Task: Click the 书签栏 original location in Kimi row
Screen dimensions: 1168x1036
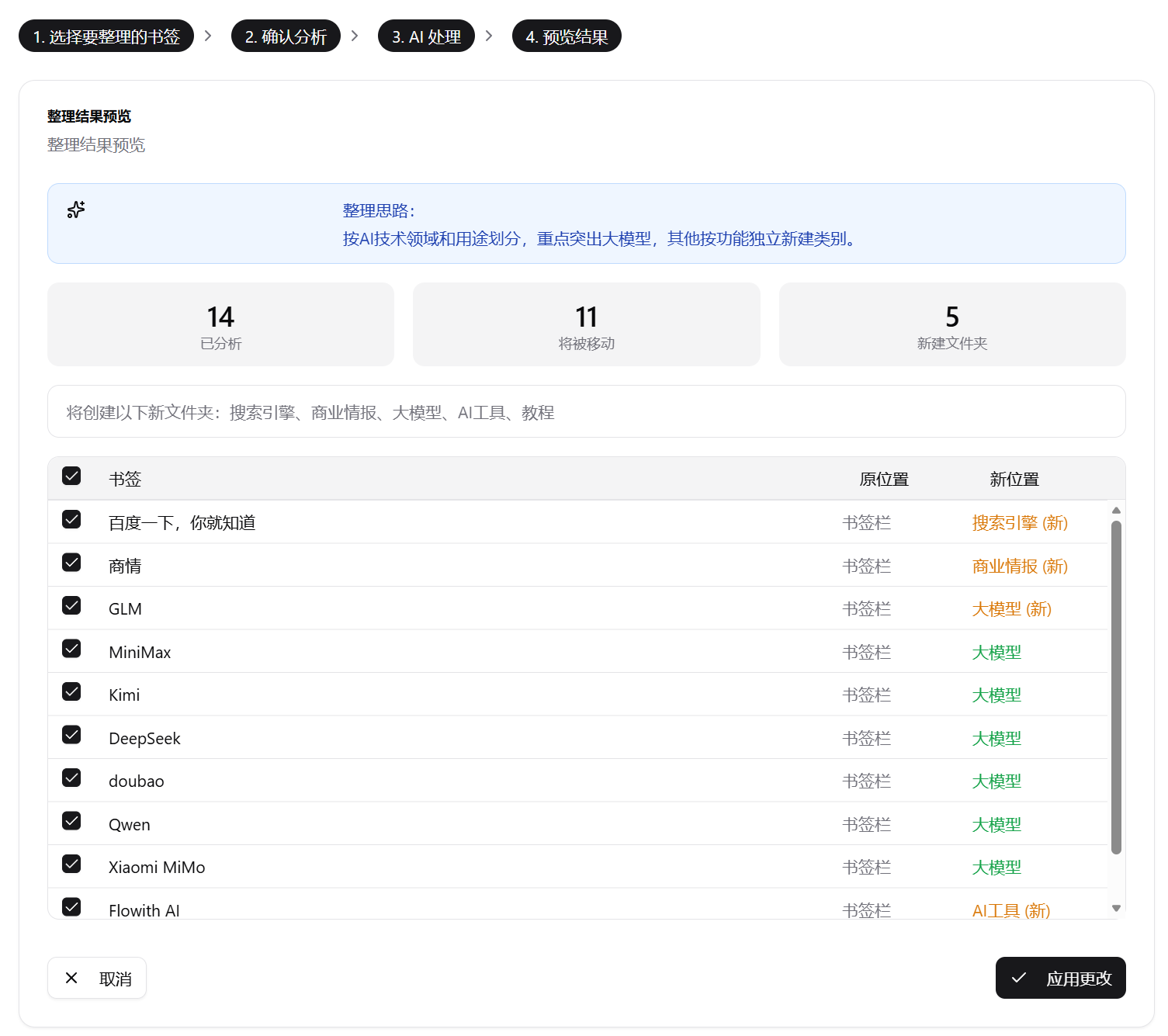Action: click(867, 695)
